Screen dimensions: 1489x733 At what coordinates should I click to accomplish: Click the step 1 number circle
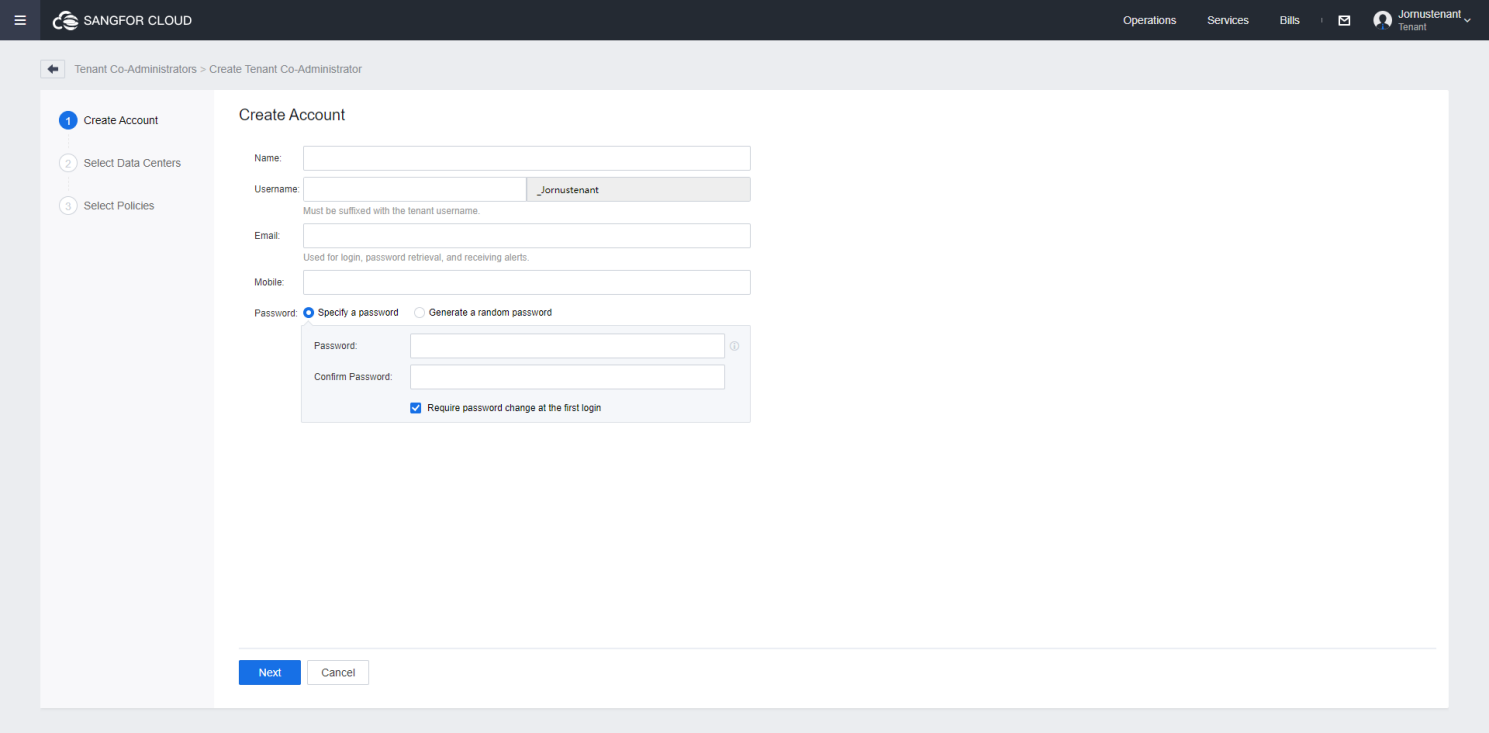68,120
